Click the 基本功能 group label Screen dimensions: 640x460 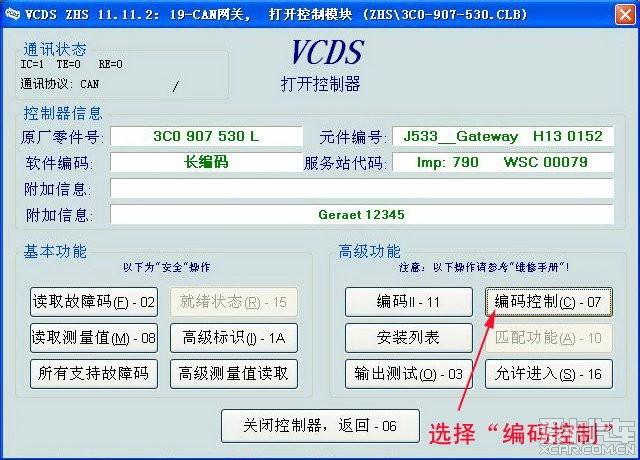55,251
